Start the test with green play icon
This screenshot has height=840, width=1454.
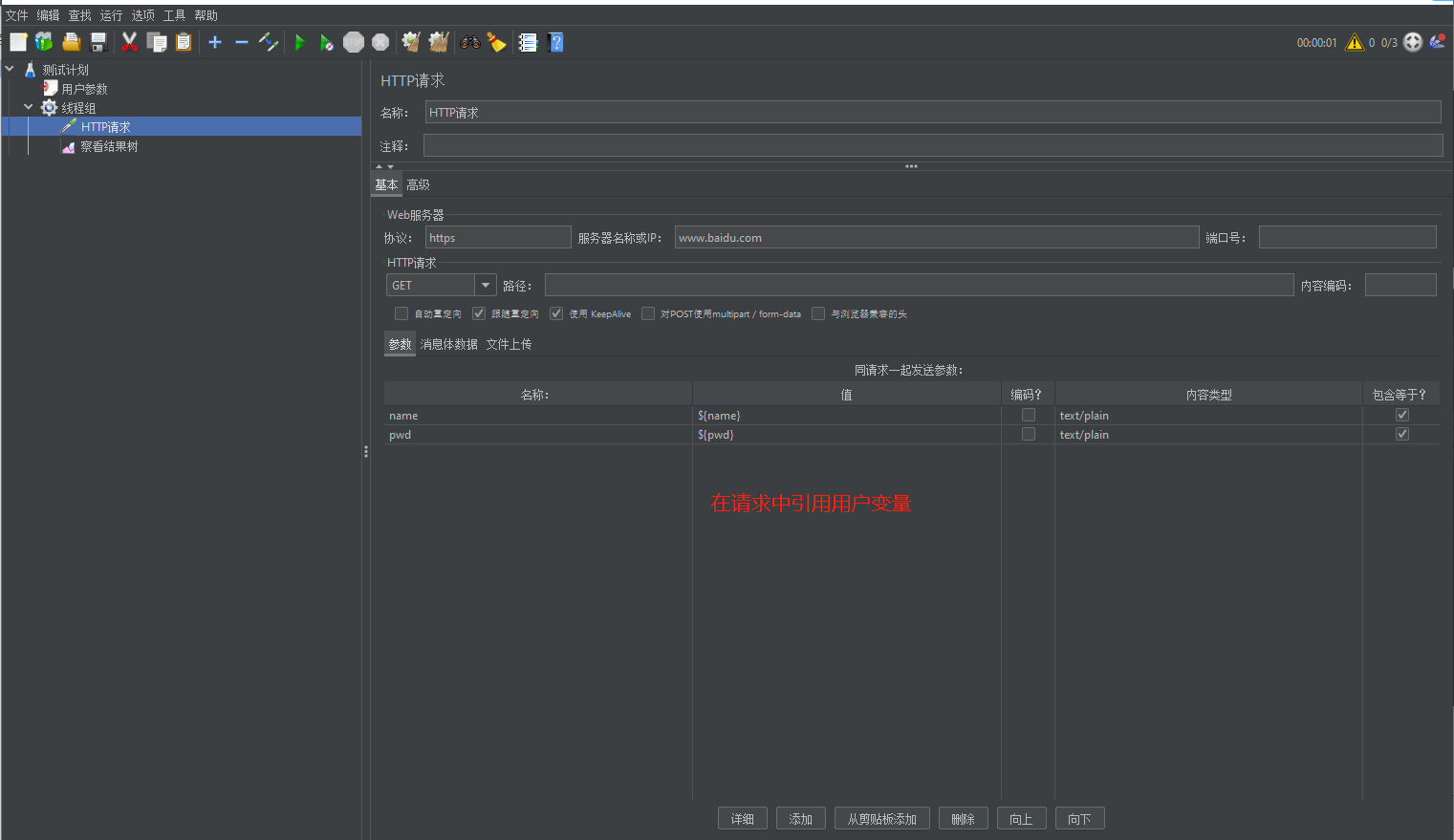[300, 42]
